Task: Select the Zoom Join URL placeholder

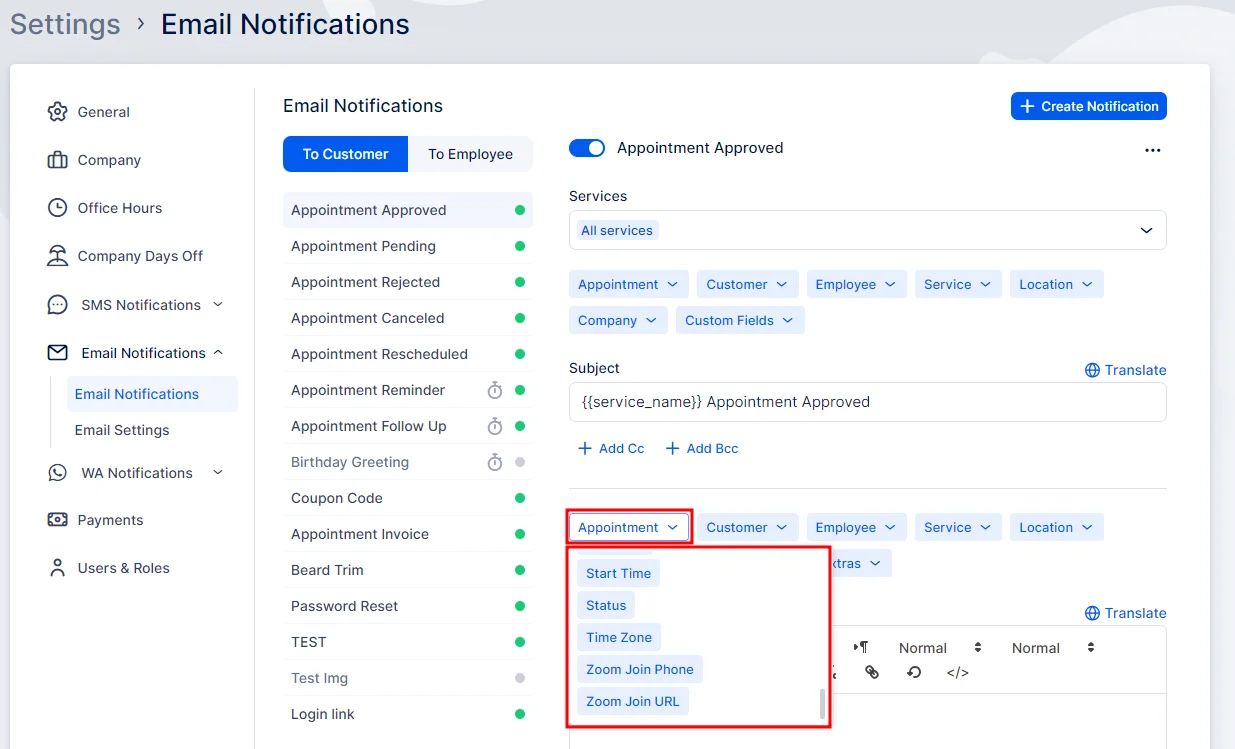Action: pos(633,701)
